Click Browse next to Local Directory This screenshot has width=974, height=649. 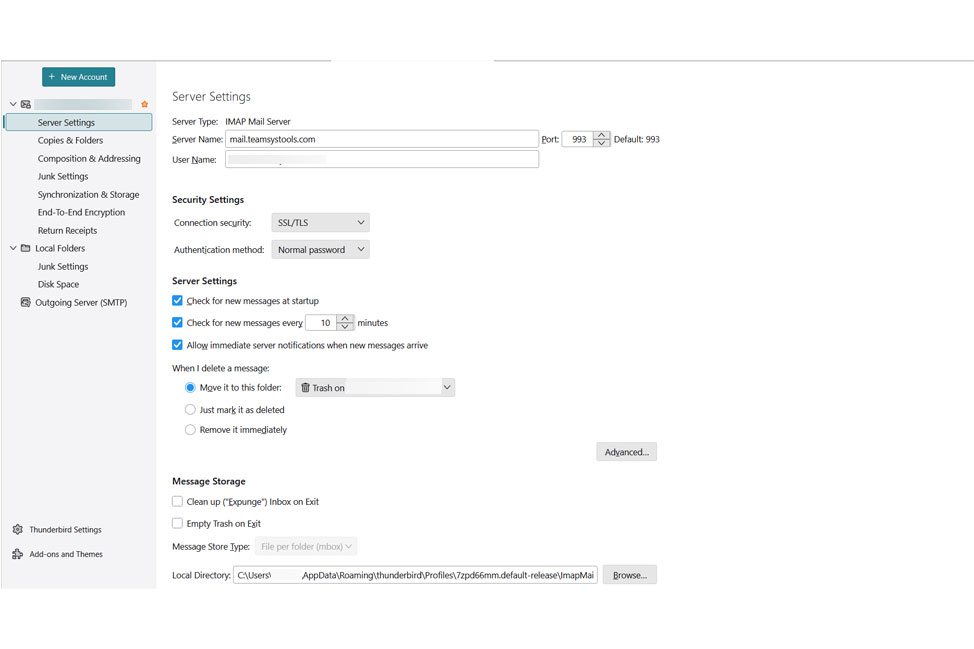coord(629,574)
